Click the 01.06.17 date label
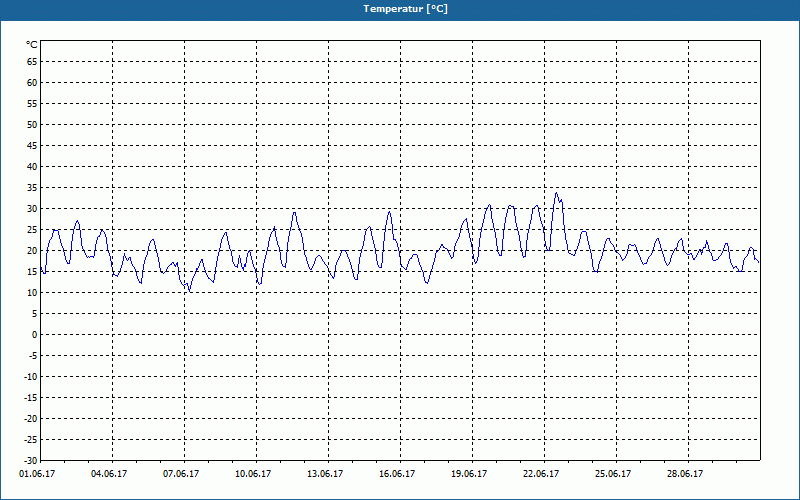The width and height of the screenshot is (800, 500). tap(37, 474)
